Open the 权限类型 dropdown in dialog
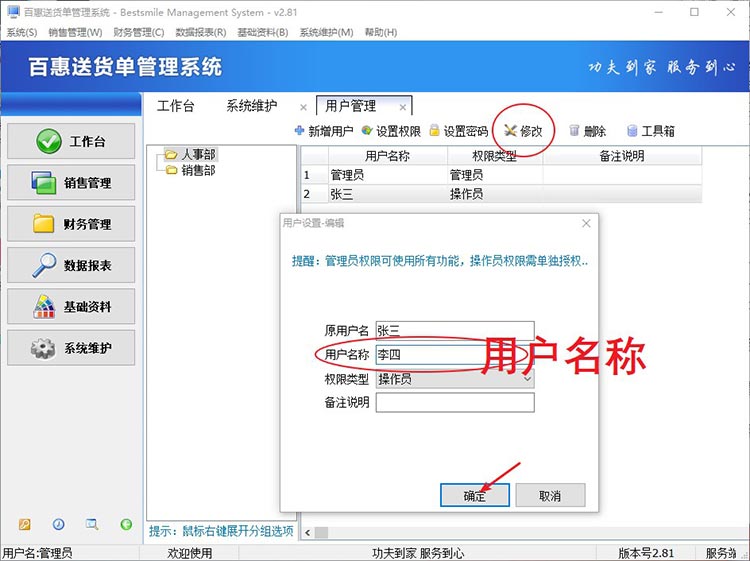 click(x=455, y=379)
